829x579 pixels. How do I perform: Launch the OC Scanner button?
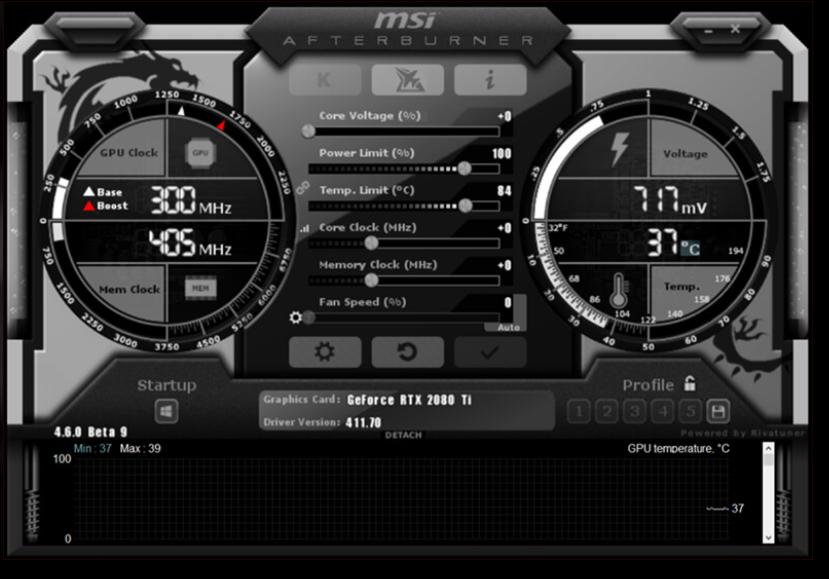(x=408, y=80)
